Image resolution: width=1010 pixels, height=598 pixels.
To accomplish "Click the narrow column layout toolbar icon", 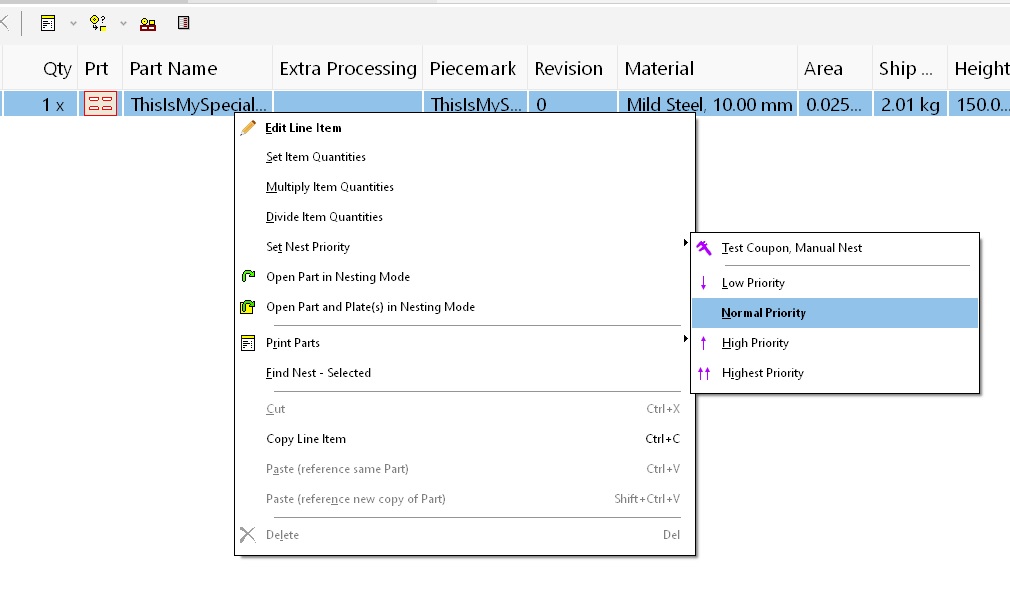I will point(184,23).
